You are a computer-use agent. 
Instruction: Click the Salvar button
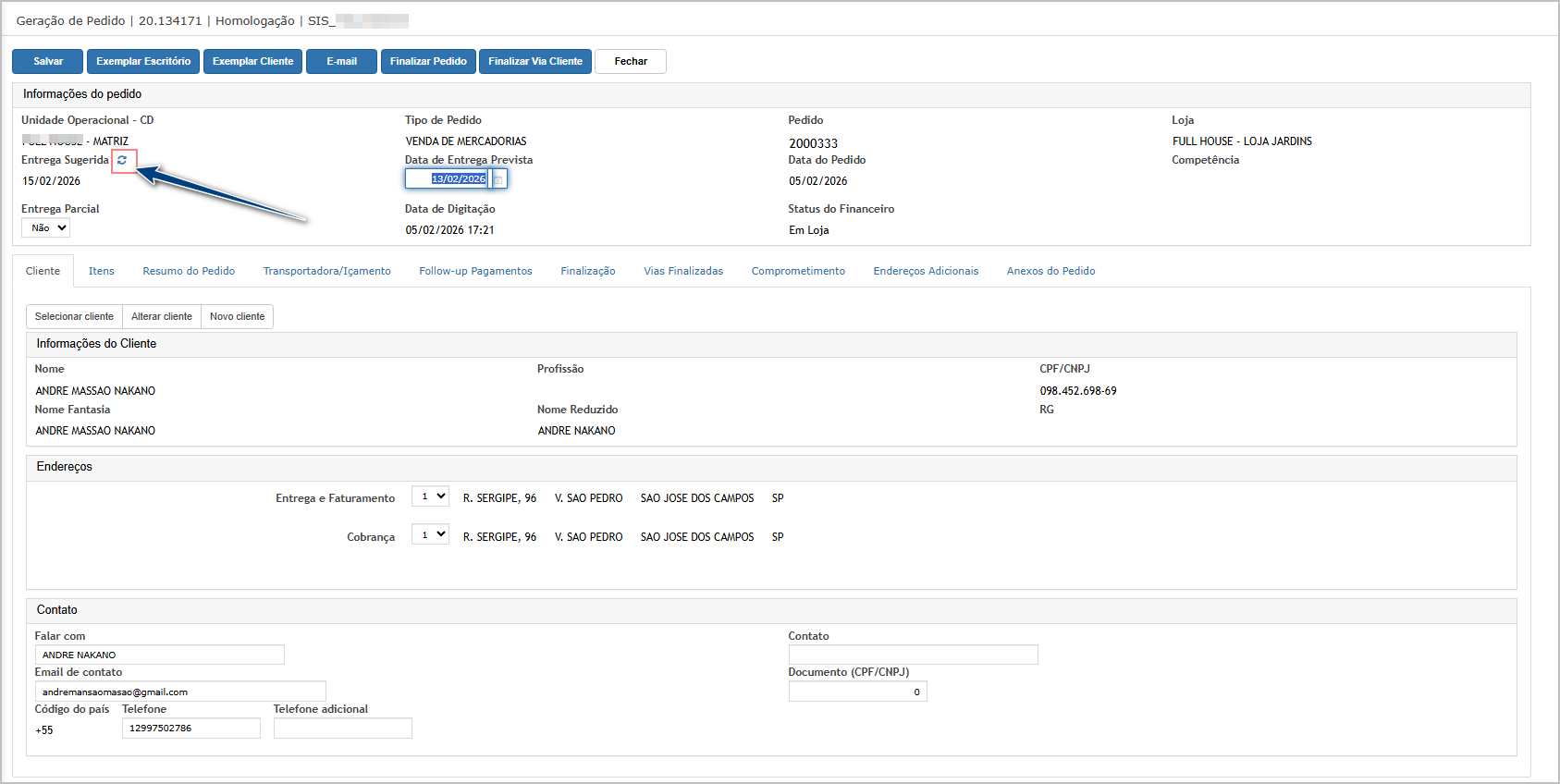48,61
